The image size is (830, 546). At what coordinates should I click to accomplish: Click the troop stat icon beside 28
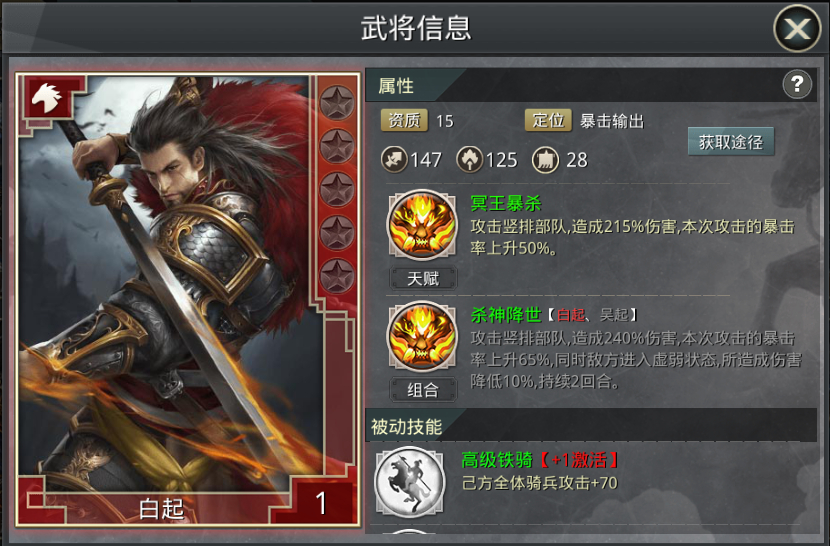[545, 159]
